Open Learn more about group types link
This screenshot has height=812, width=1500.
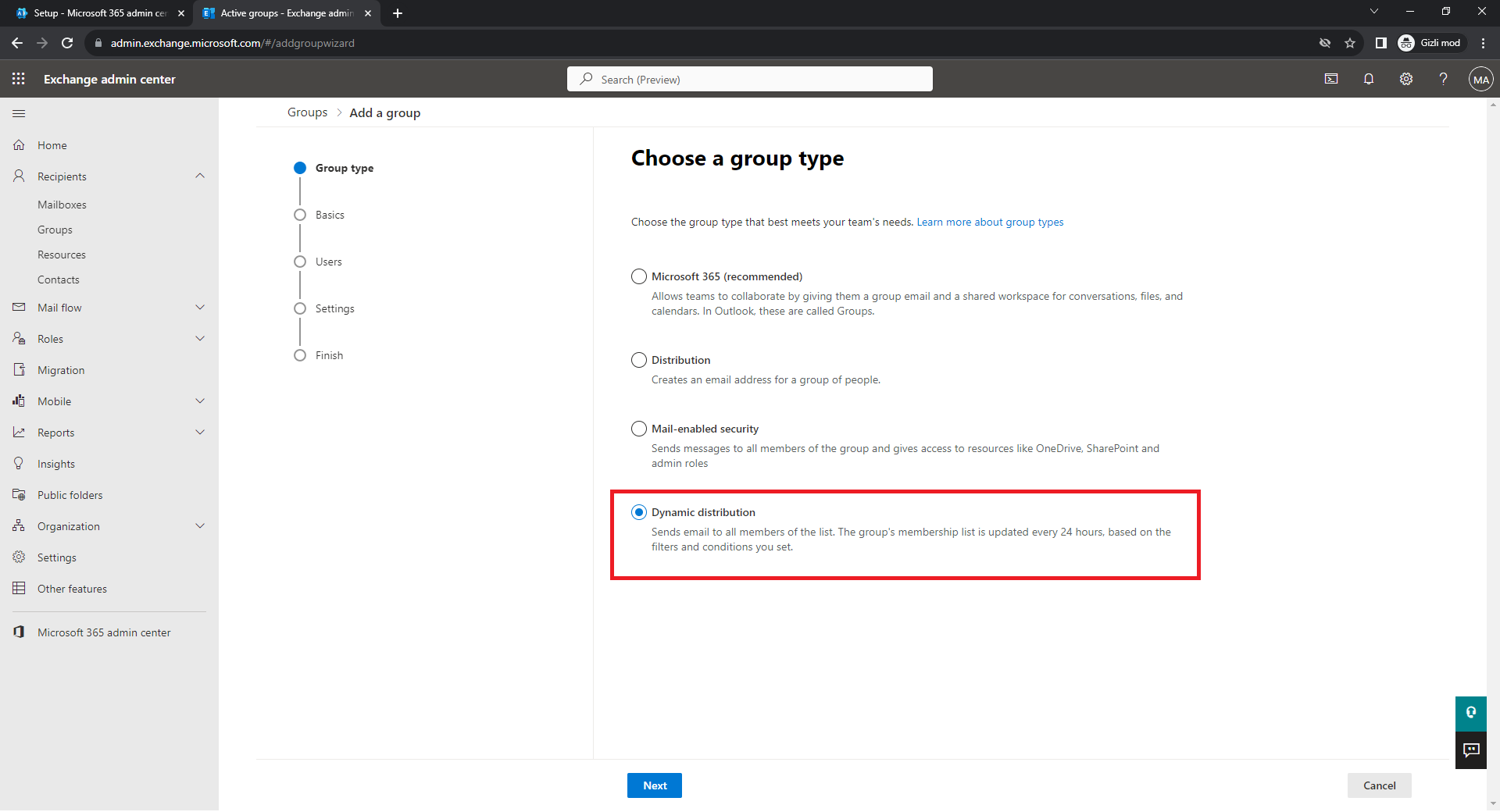[990, 223]
